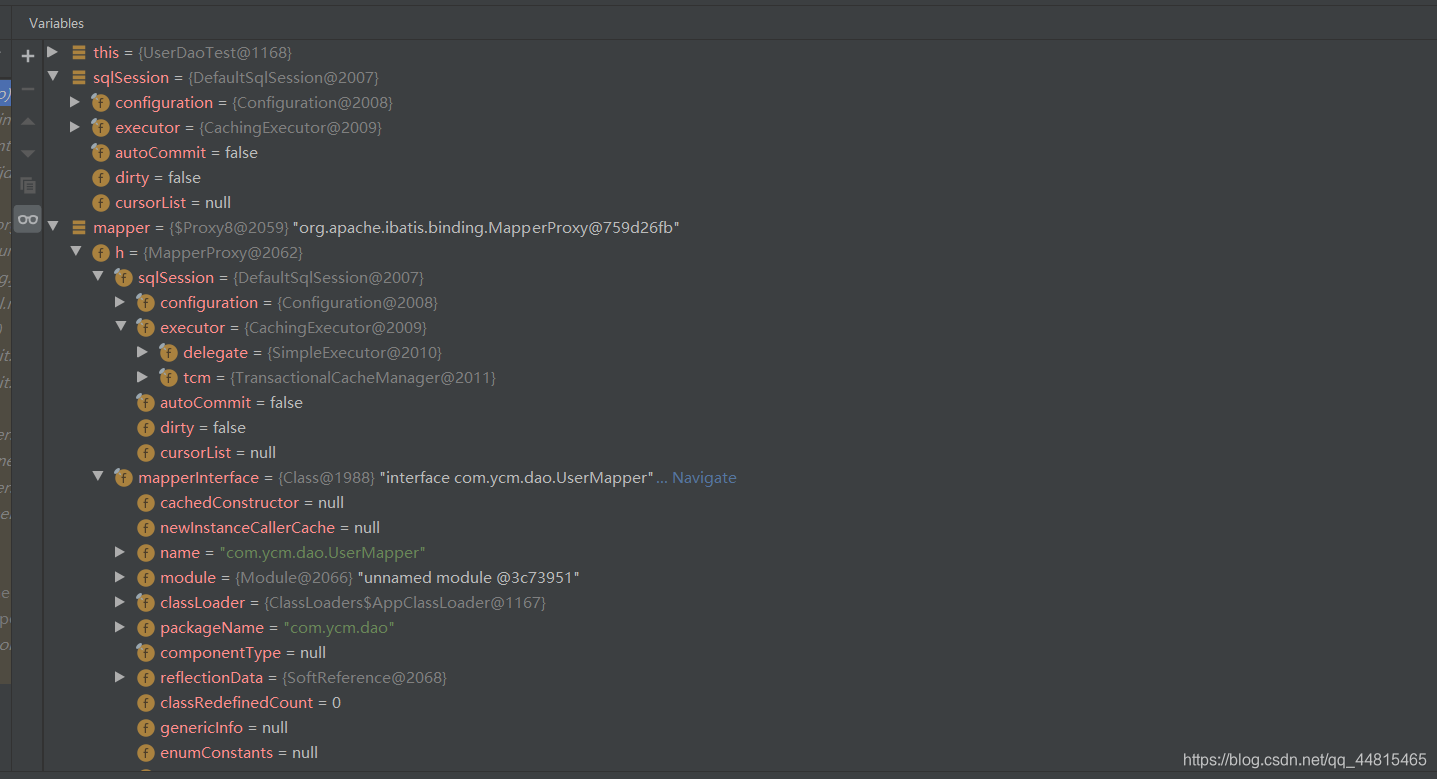Click the field icon beside packageName
Viewport: 1437px width, 779px height.
pyautogui.click(x=146, y=627)
